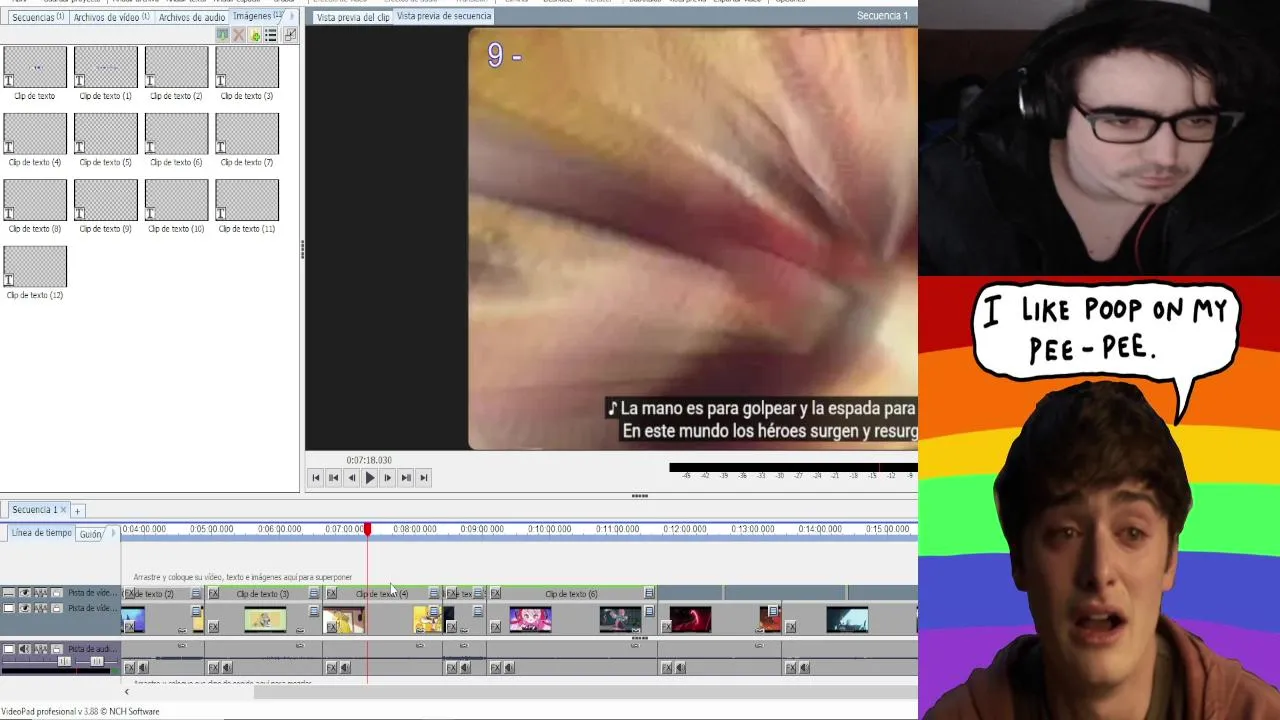This screenshot has height=720, width=1280.
Task: Open the Archivos de vídeo tab
Action: [111, 17]
